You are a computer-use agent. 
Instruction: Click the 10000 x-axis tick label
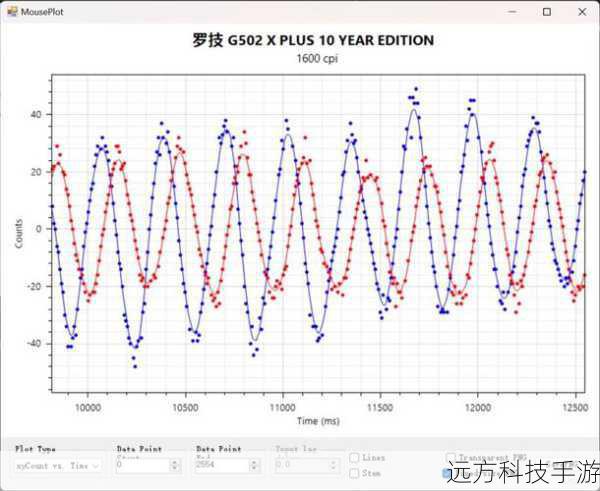tap(88, 408)
